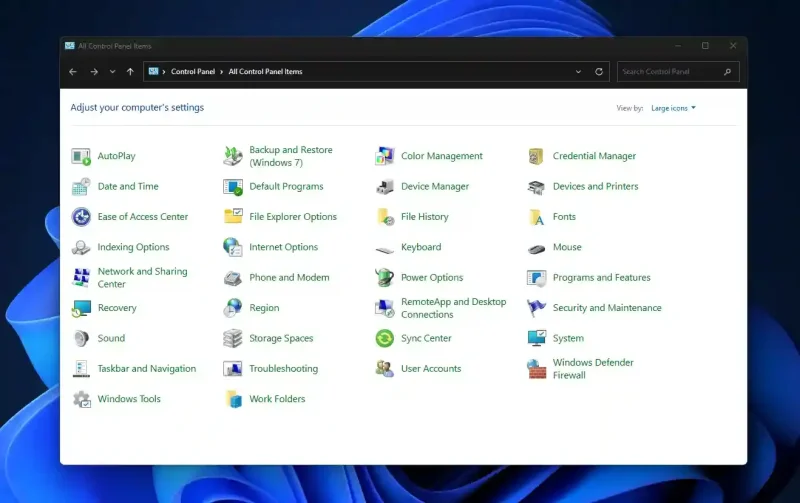Open the Device Manager icon
The image size is (800, 503).
pyautogui.click(x=385, y=187)
